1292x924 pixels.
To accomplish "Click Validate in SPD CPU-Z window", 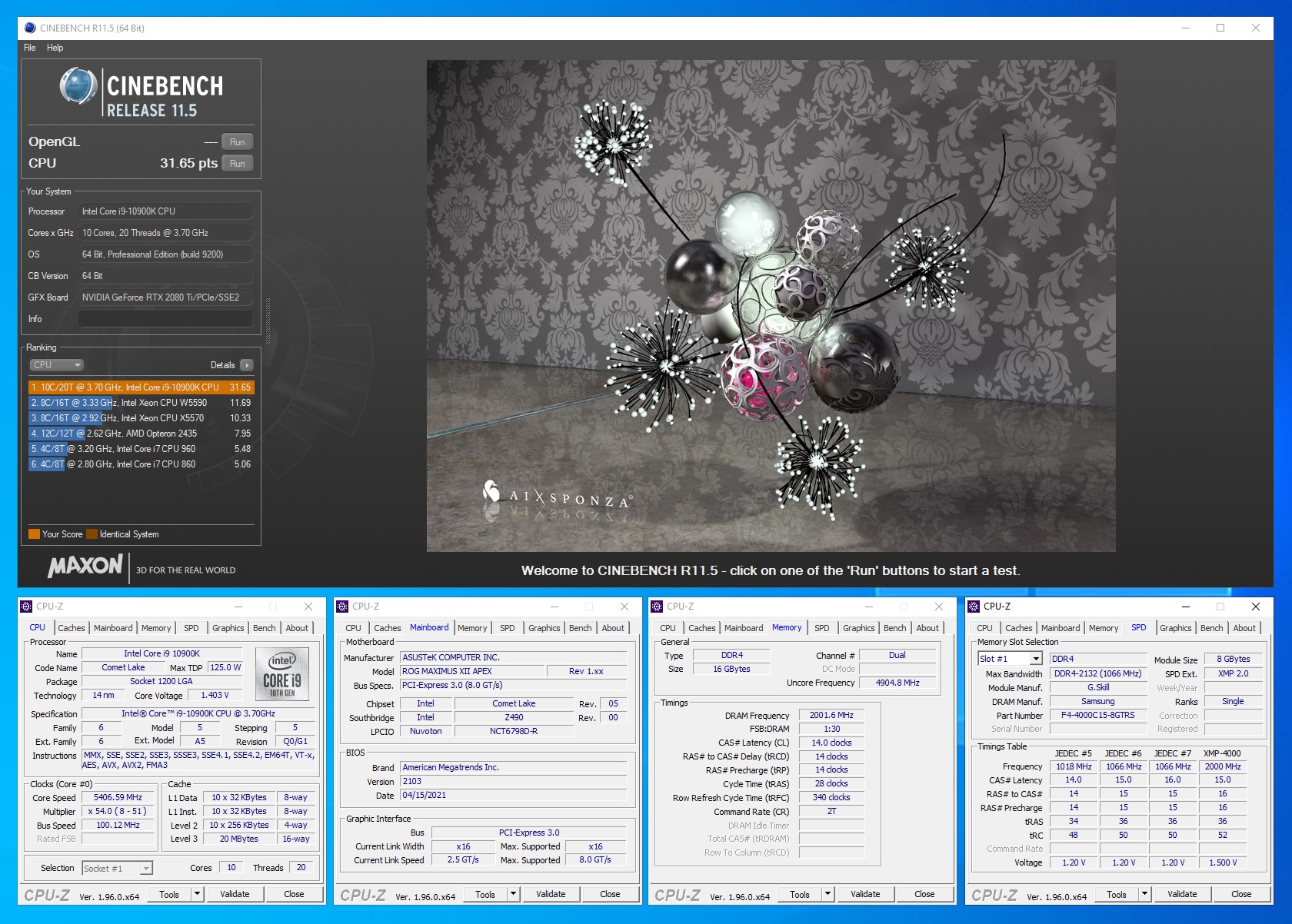I will (1182, 894).
